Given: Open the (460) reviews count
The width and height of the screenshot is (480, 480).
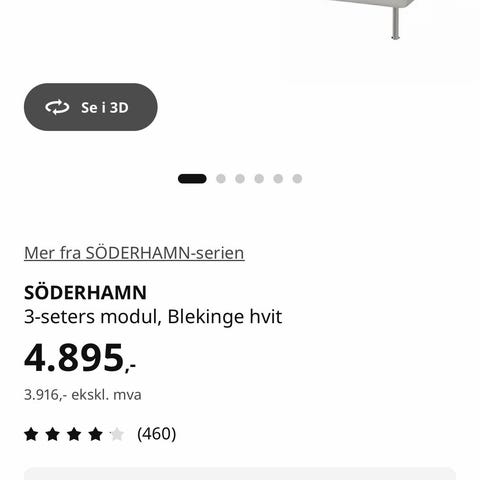Looking at the screenshot, I should pyautogui.click(x=156, y=434).
